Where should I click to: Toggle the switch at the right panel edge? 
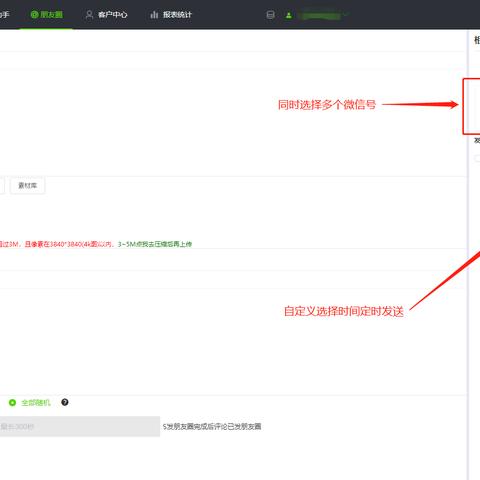pyautogui.click(x=477, y=159)
